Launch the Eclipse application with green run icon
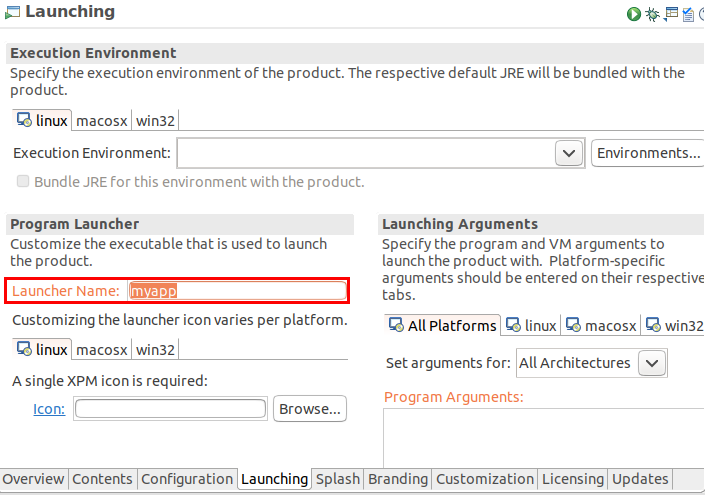705x495 pixels. 634,14
